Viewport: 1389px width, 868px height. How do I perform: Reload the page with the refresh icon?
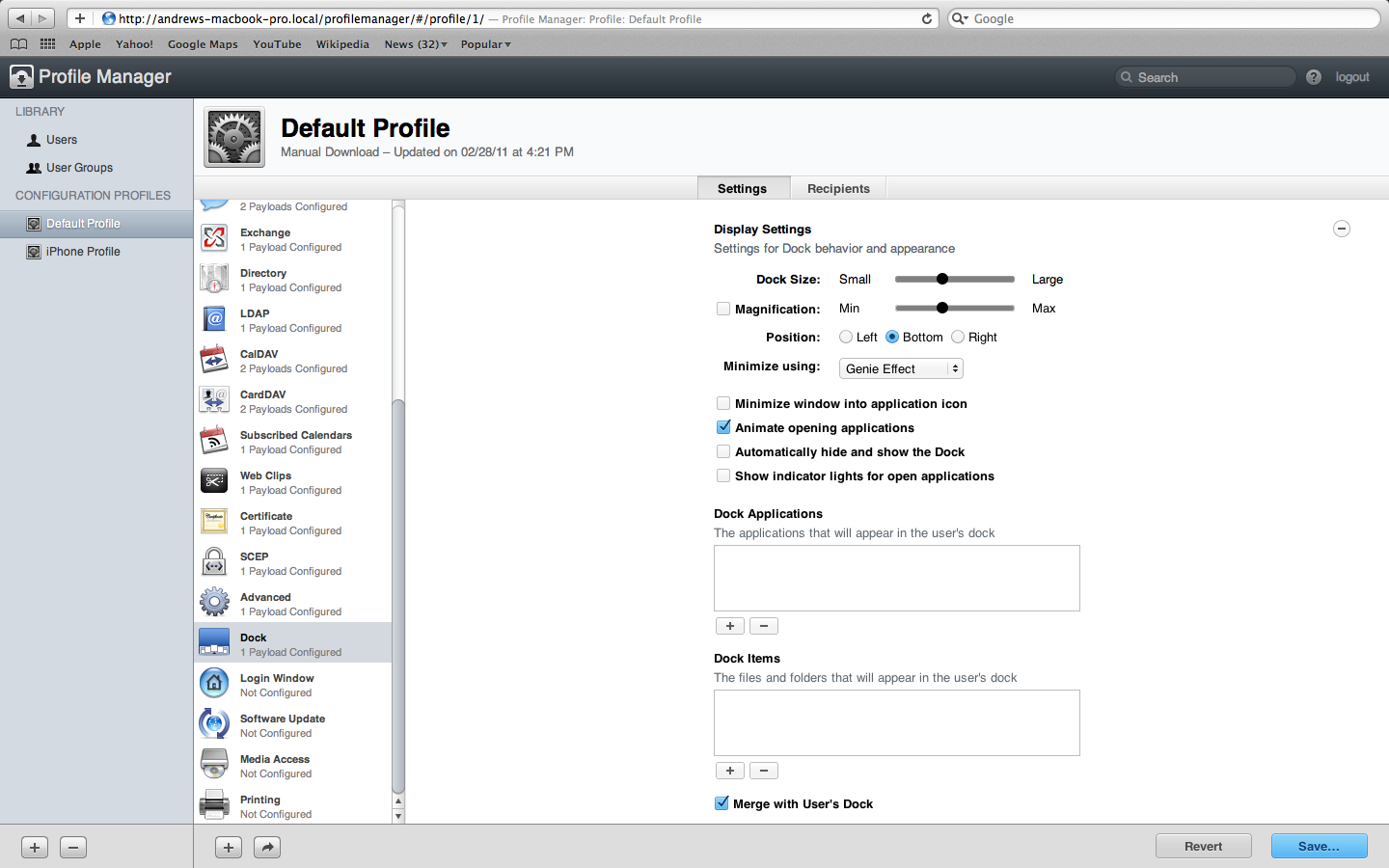[927, 18]
